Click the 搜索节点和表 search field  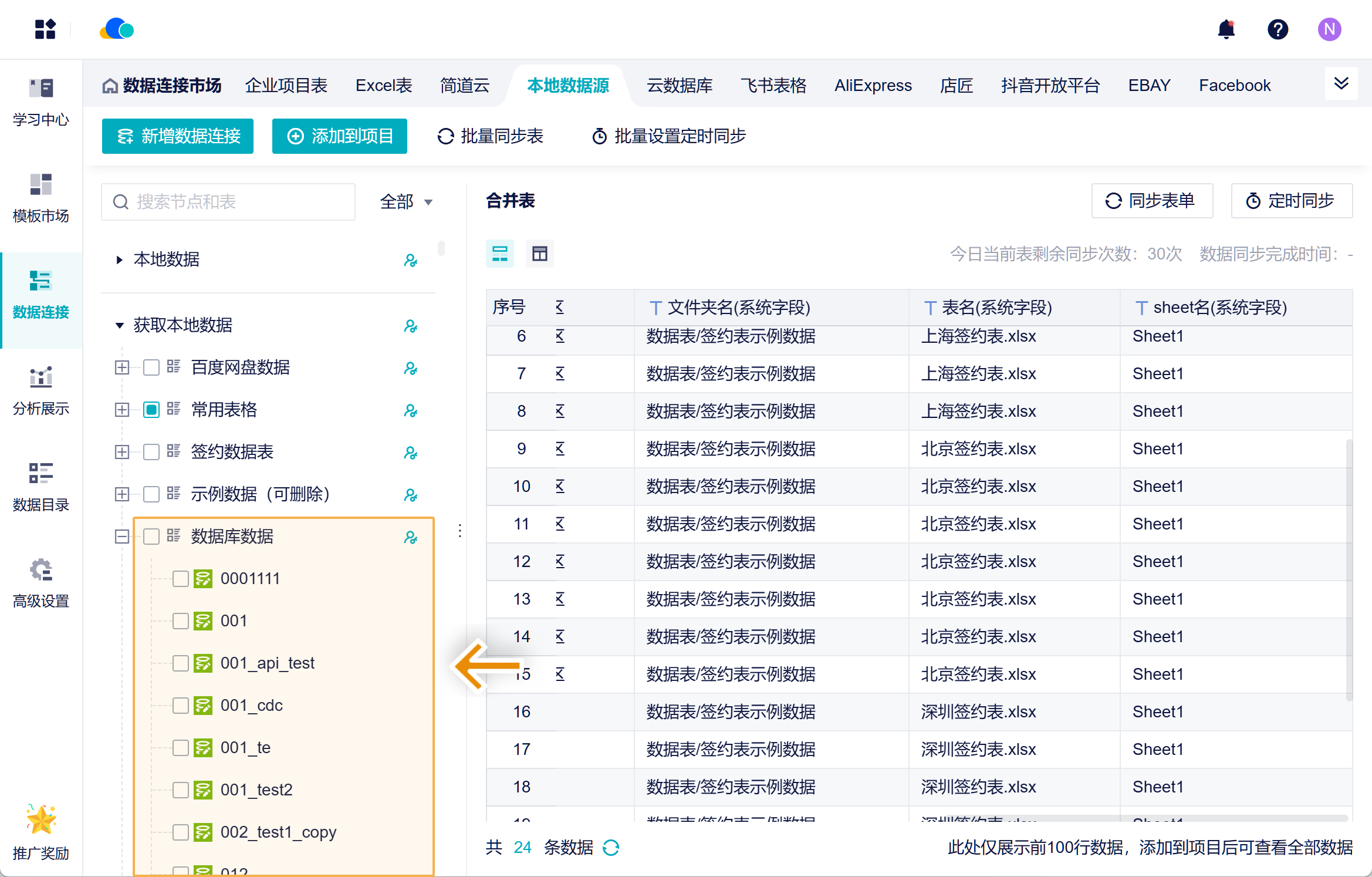(x=229, y=201)
